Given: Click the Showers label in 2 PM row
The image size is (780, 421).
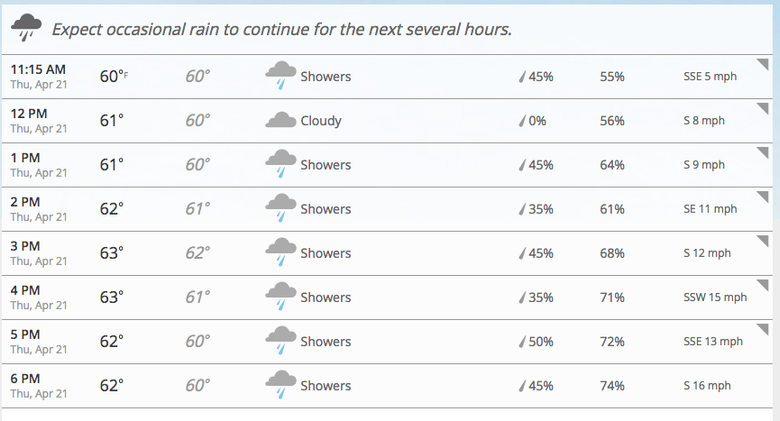Looking at the screenshot, I should pyautogui.click(x=325, y=209).
